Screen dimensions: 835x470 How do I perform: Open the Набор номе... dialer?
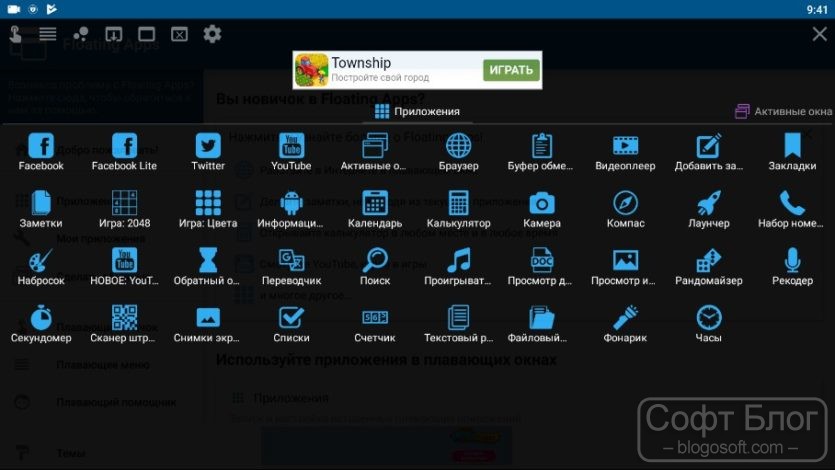point(792,209)
